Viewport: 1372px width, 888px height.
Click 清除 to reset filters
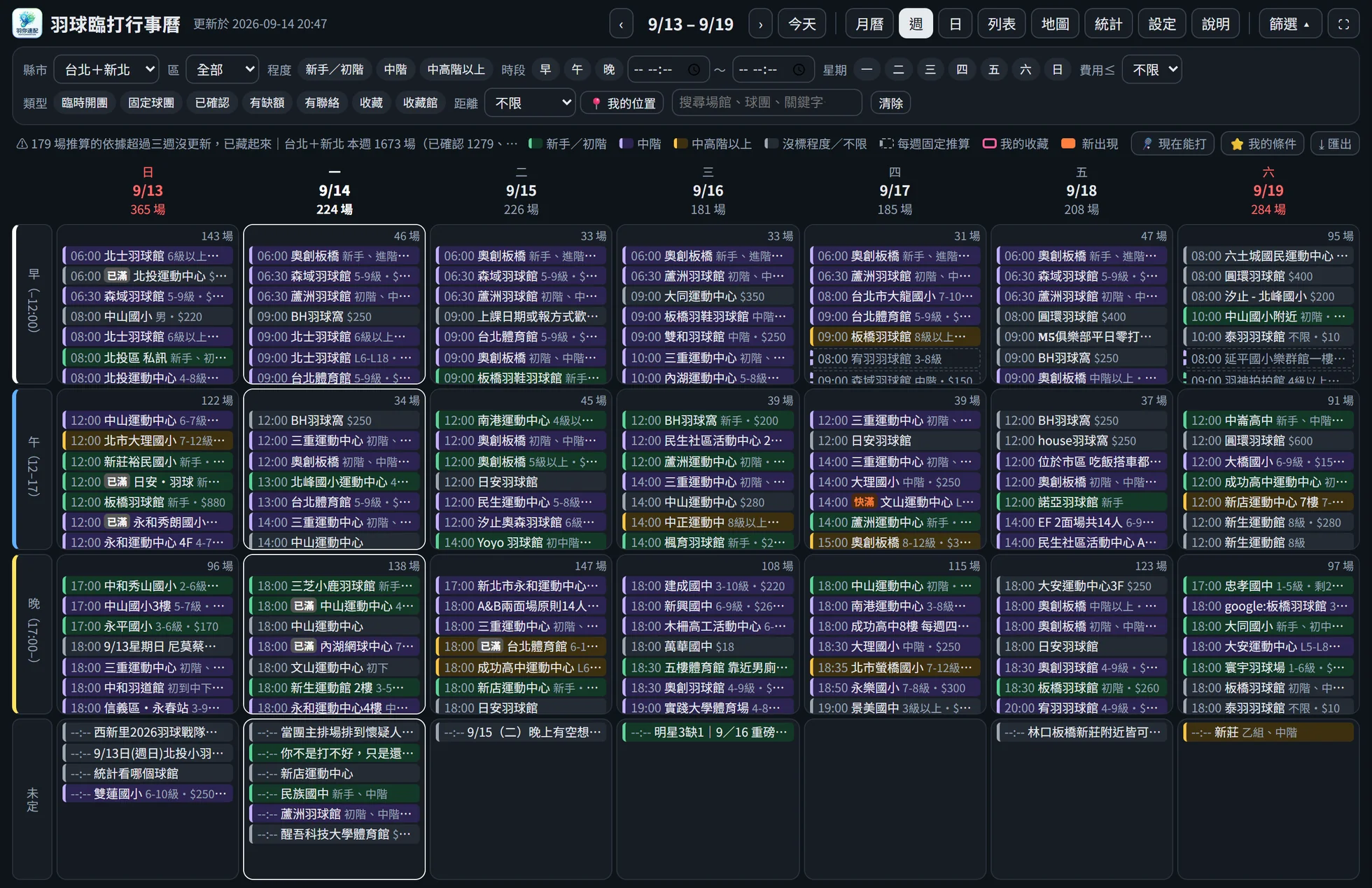(x=890, y=103)
